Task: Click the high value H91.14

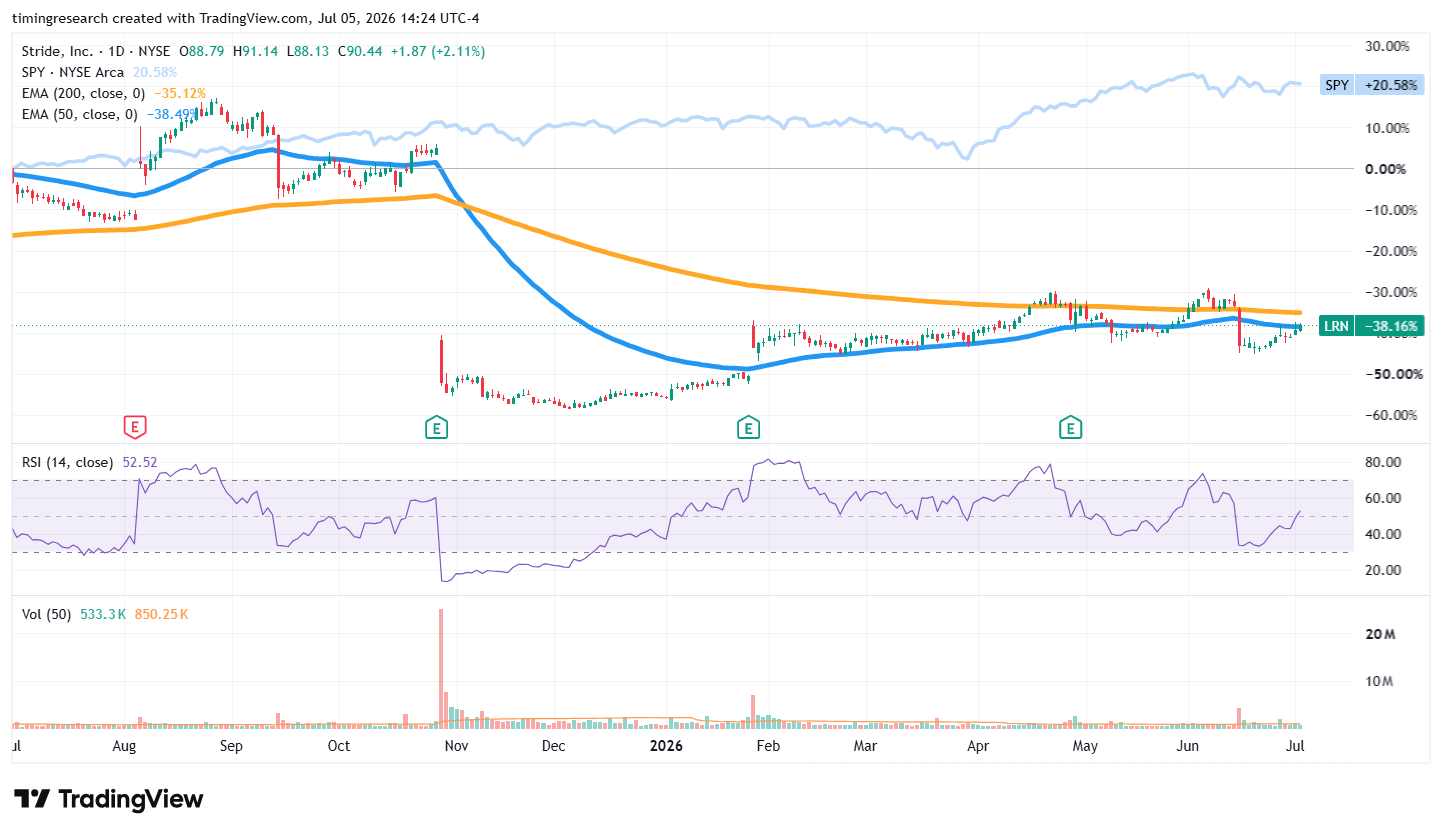Action: coord(255,51)
